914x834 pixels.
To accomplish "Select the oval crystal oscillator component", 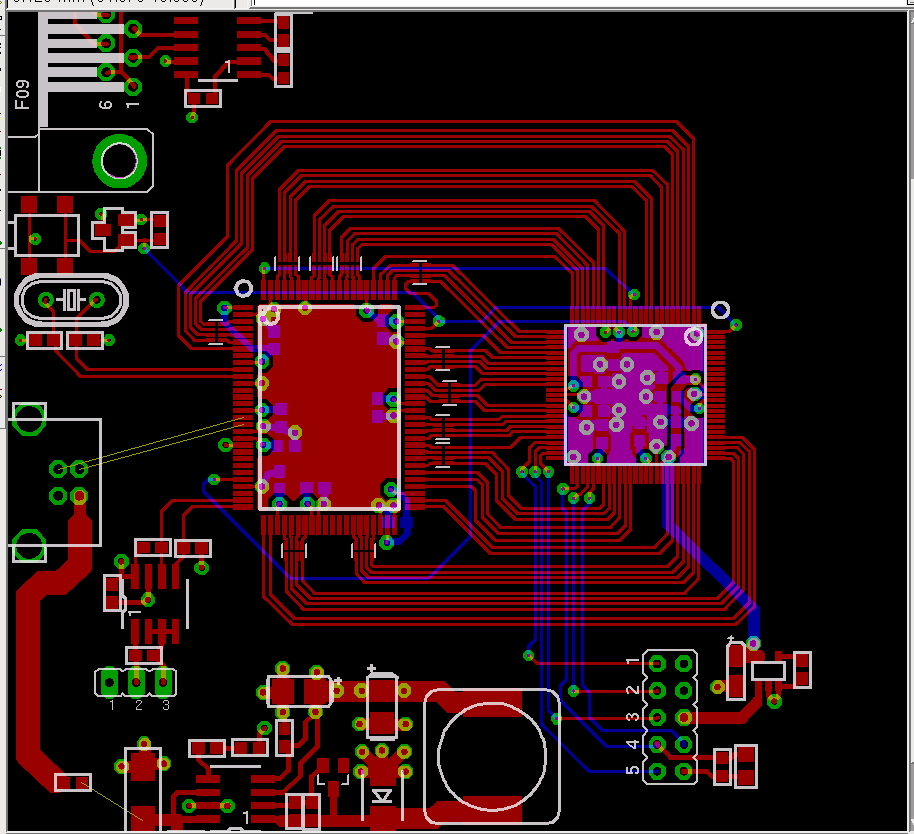I will click(71, 299).
